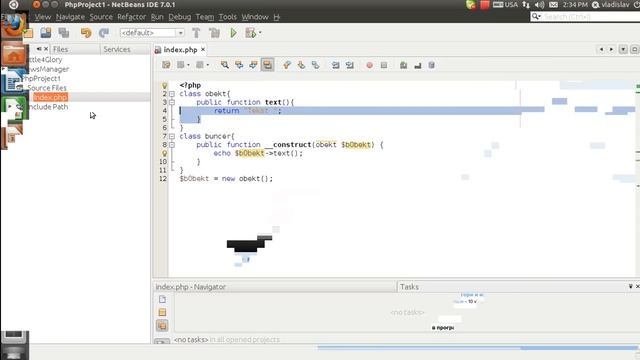Click the hint lightbulb on line 9
Screen dimensions: 640x360
point(164,153)
